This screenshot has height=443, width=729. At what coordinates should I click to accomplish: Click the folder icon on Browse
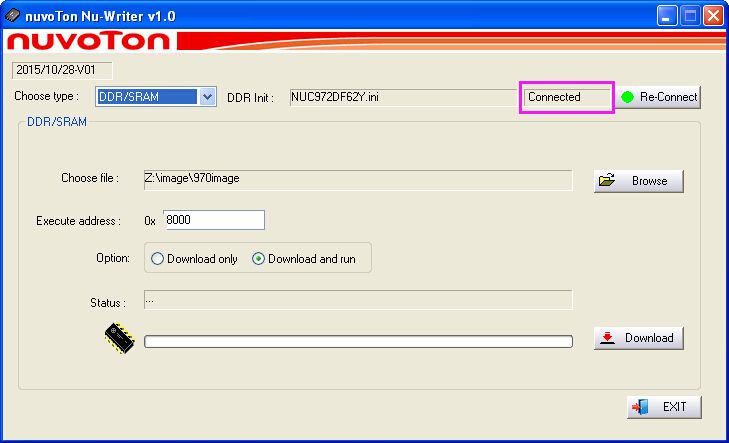[x=606, y=181]
